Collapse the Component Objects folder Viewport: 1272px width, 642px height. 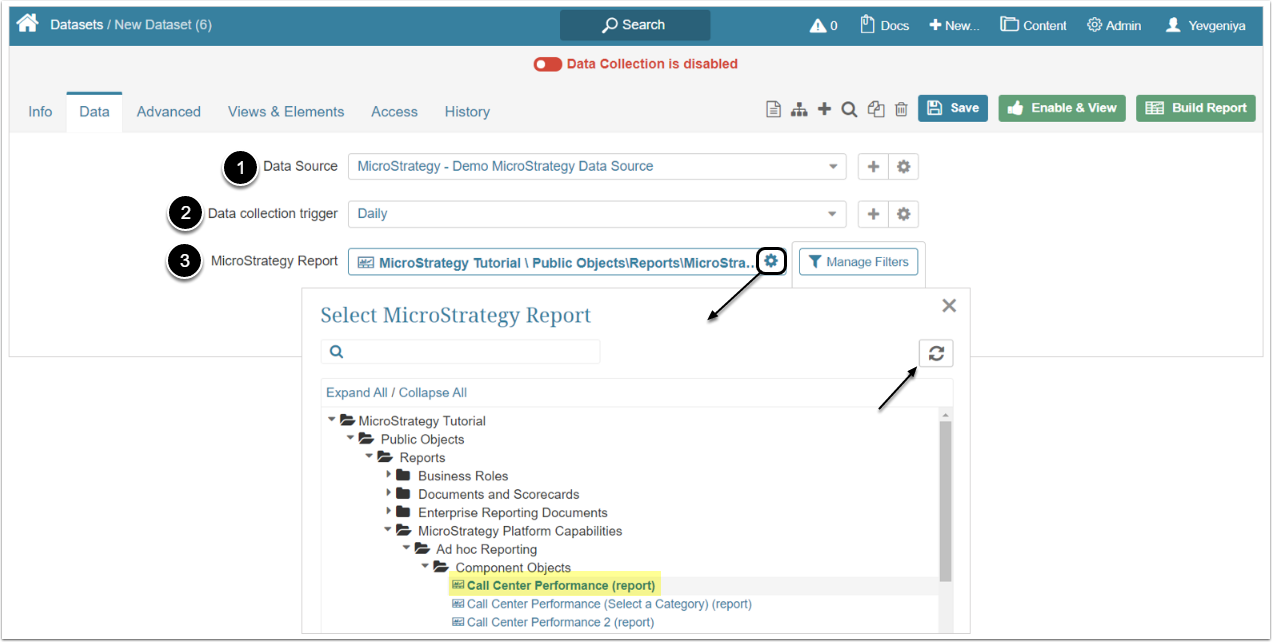[x=425, y=567]
